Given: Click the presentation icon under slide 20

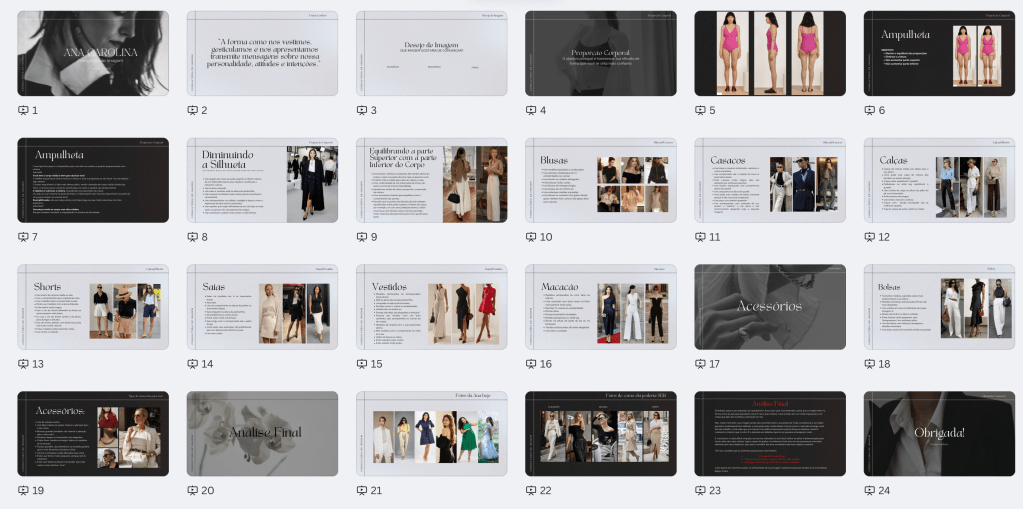Looking at the screenshot, I should [193, 490].
